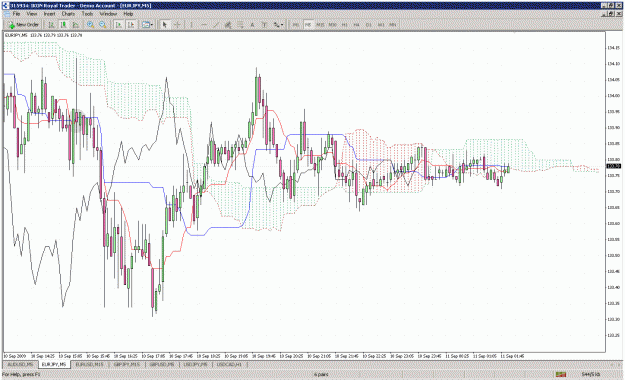The width and height of the screenshot is (625, 380).
Task: Click the 'For Help, press F1' status text
Action: coord(21,374)
